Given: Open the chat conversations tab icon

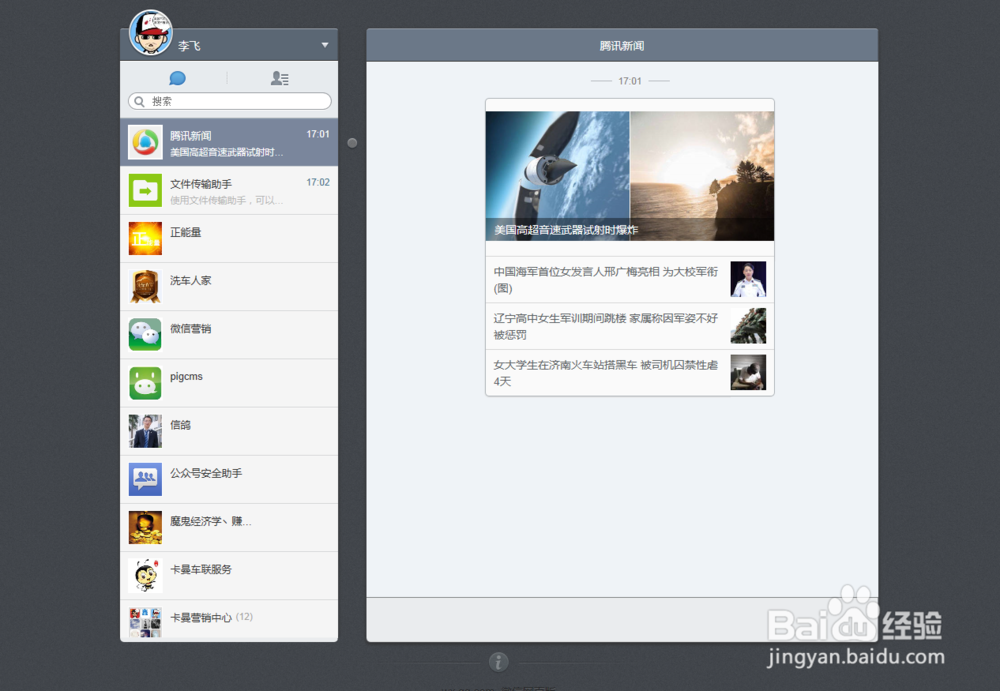Looking at the screenshot, I should pyautogui.click(x=179, y=77).
